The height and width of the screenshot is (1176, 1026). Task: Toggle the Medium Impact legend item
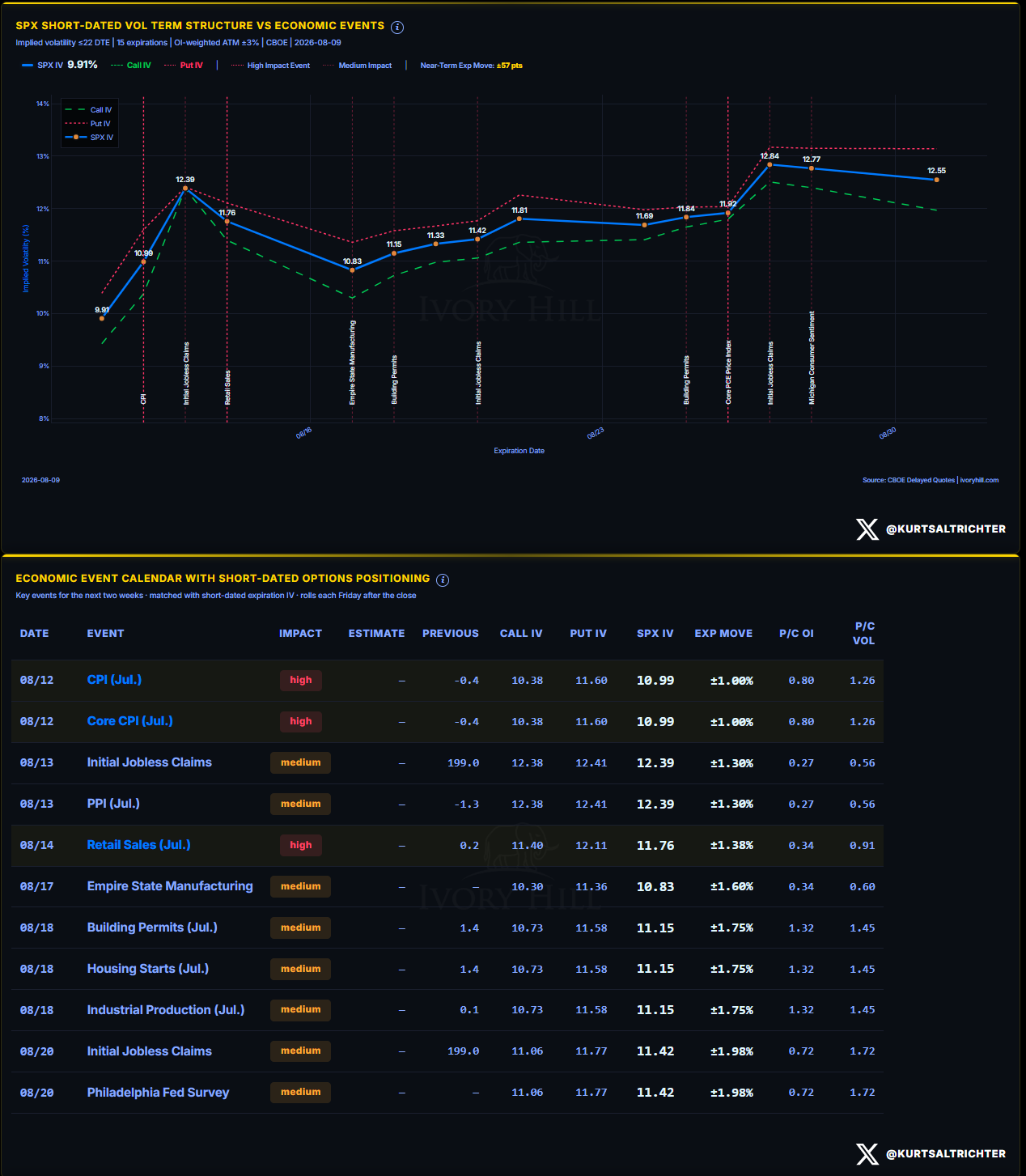[358, 66]
